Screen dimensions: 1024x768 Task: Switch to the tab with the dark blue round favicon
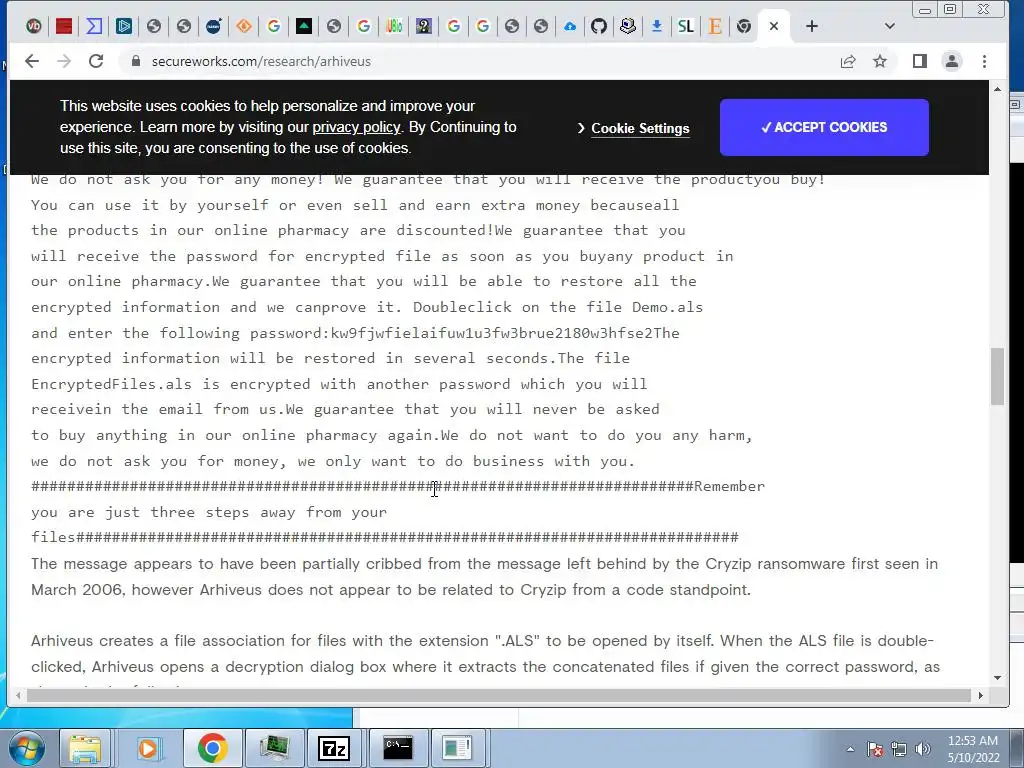click(x=214, y=26)
